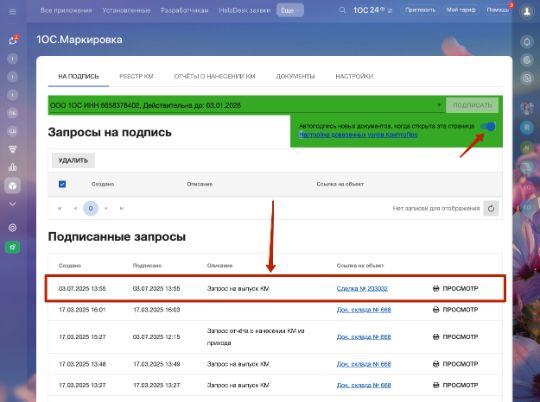This screenshot has height=402, width=540.
Task: Open Помощь in the header
Action: tap(498, 10)
